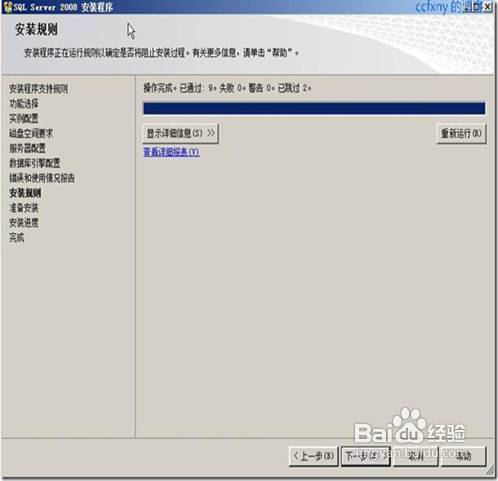The height and width of the screenshot is (481, 498).
Task: Open the 查看详细报表 report link
Action: click(x=171, y=152)
